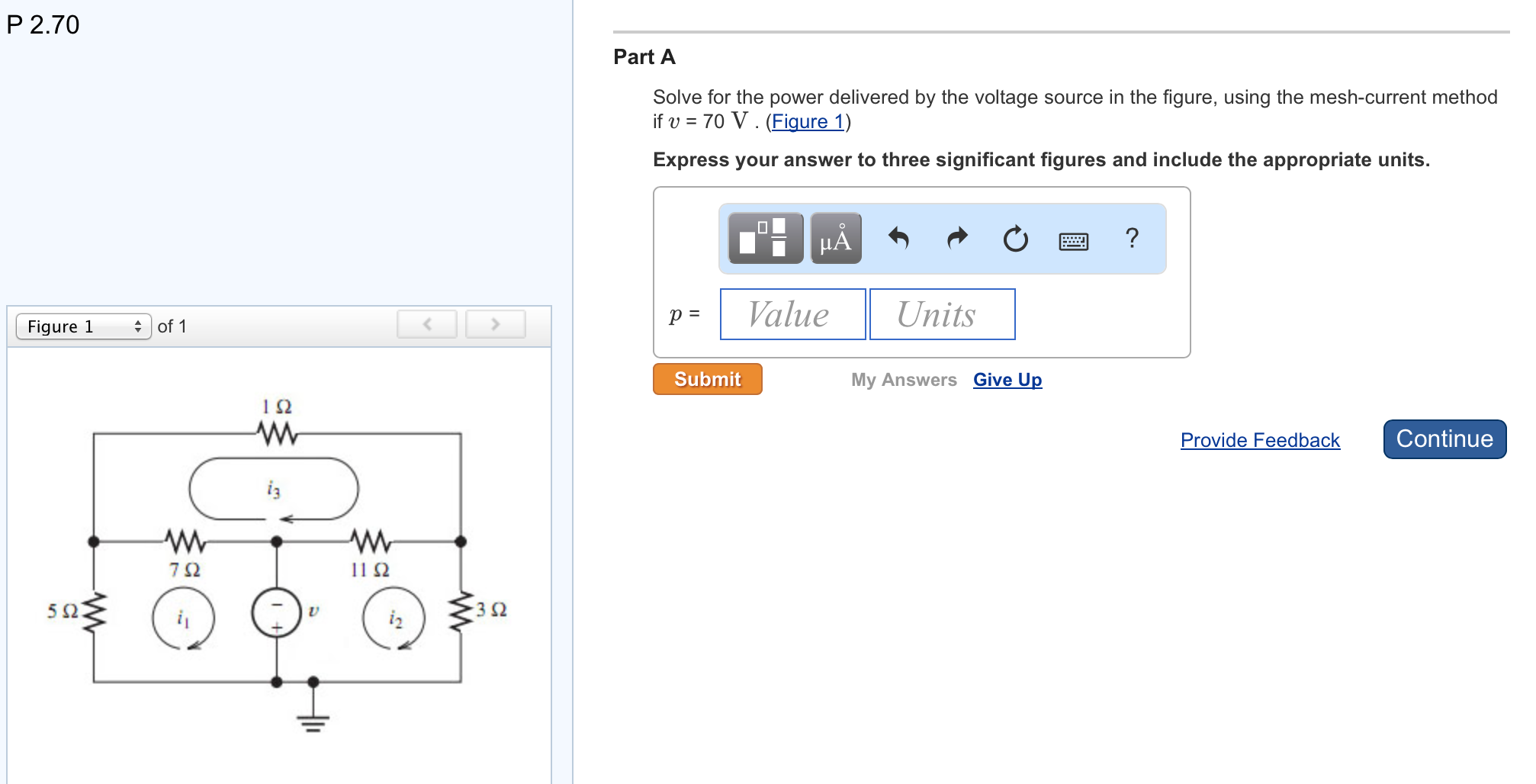This screenshot has height=784, width=1536.
Task: Click the left chevron to view previous figure
Action: click(427, 323)
